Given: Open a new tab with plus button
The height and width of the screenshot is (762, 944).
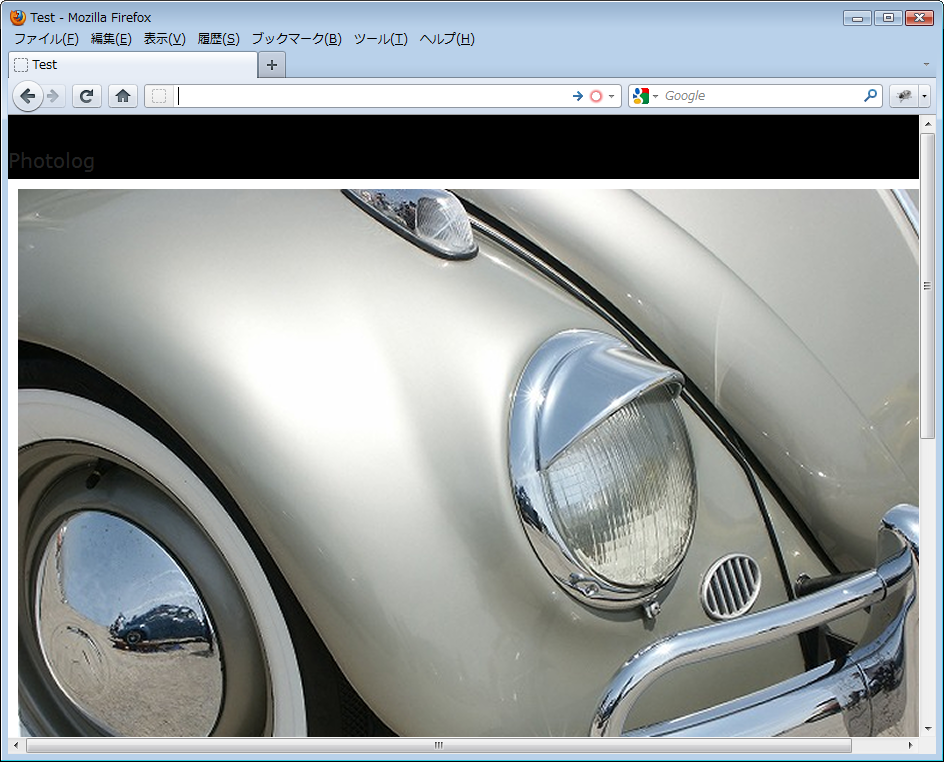Looking at the screenshot, I should click(x=272, y=65).
